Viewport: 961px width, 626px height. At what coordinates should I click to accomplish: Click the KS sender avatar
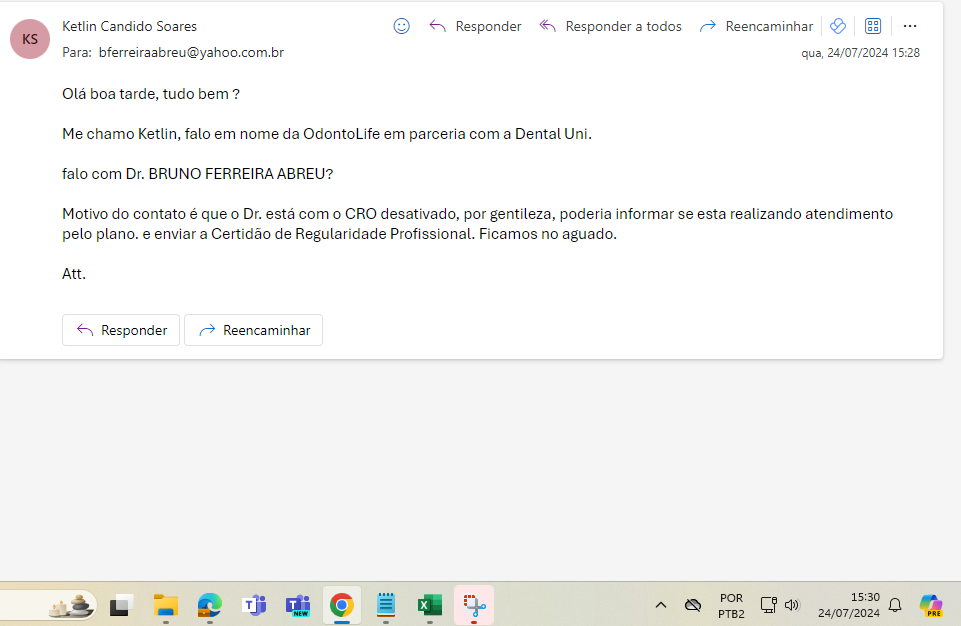(30, 39)
